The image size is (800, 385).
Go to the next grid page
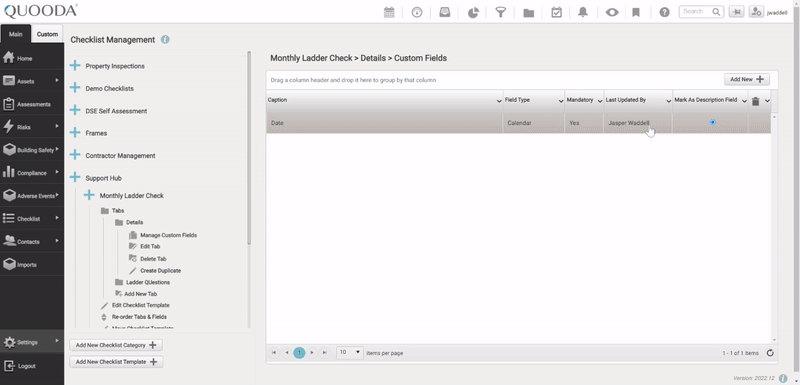pos(312,352)
